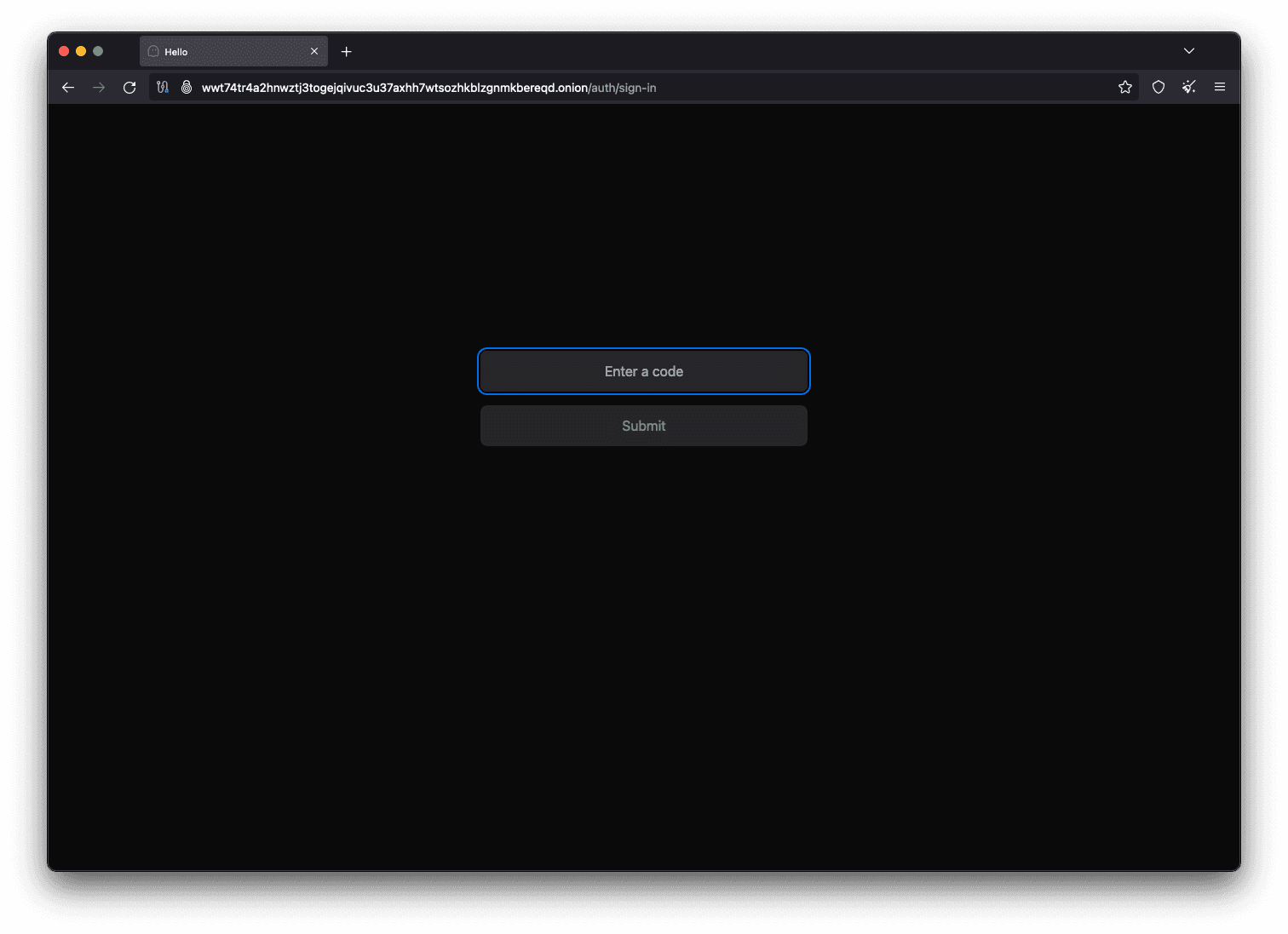
Task: Click the New Identity broom icon
Action: click(x=1189, y=88)
